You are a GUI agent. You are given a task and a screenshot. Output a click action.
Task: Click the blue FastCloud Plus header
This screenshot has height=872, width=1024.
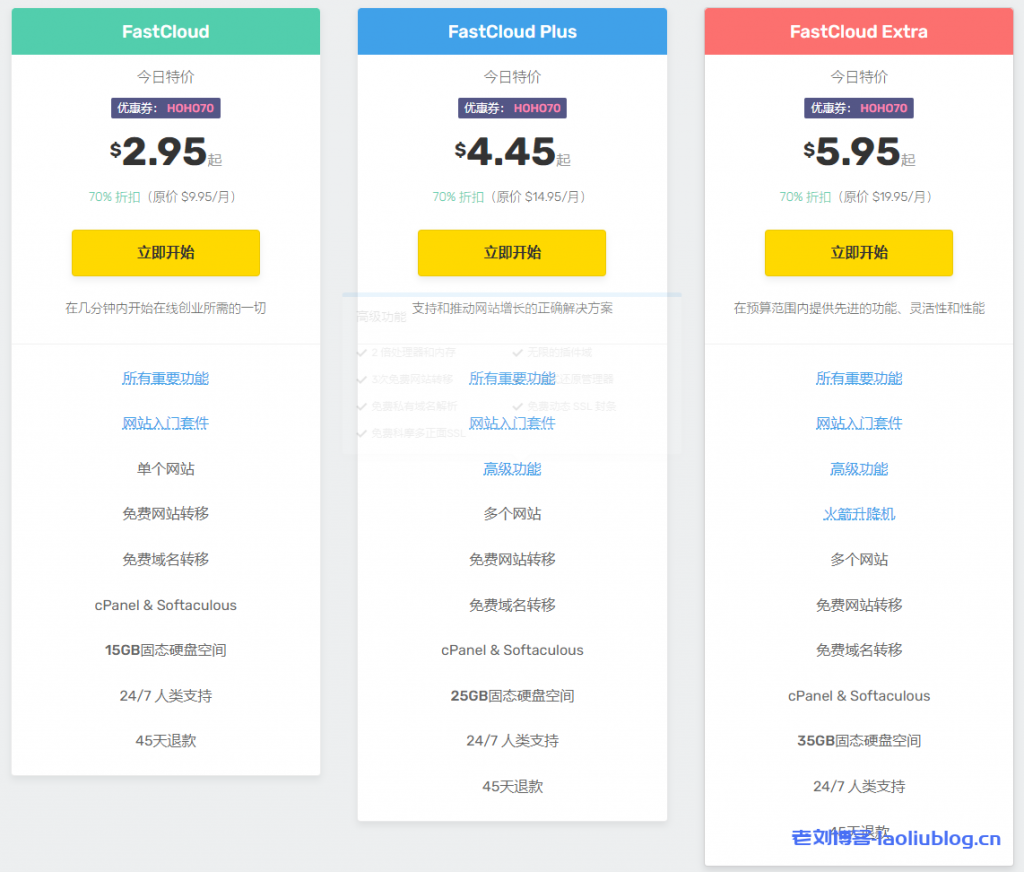[512, 32]
